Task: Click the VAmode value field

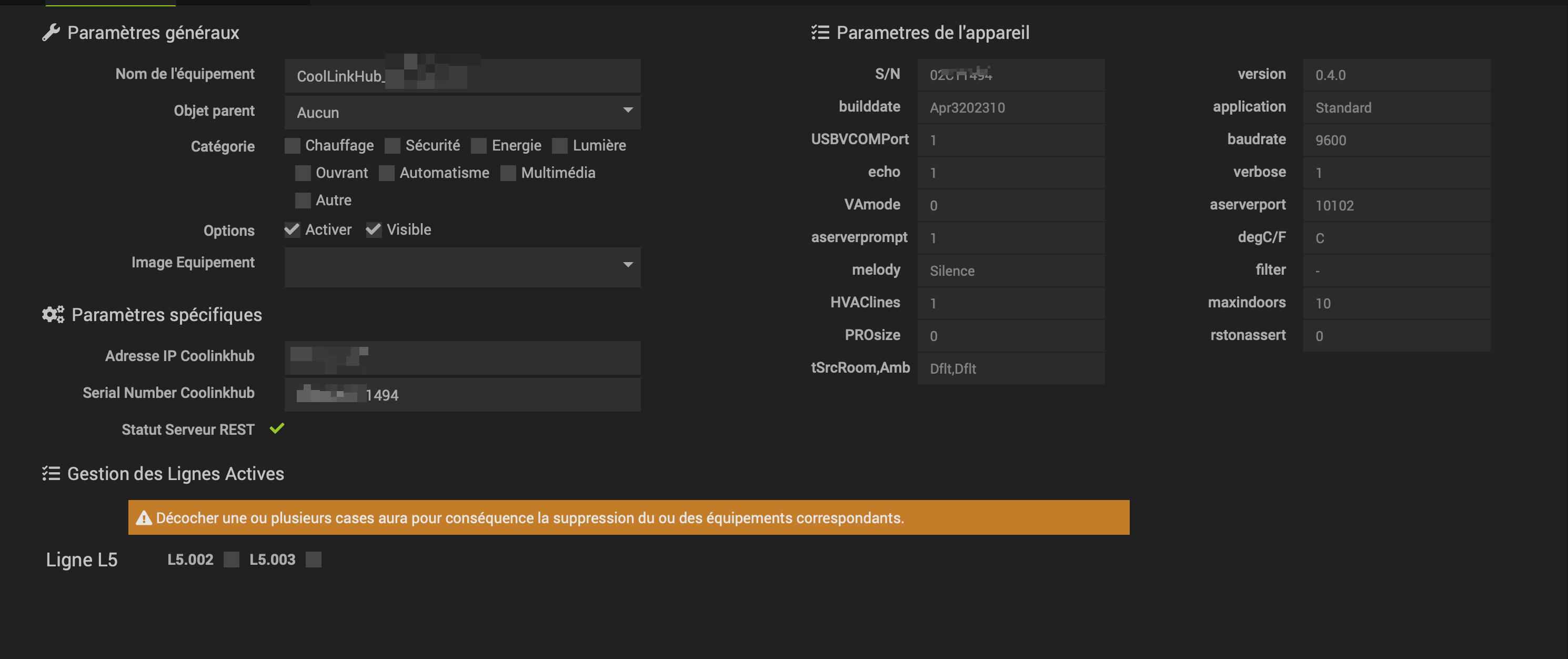Action: 1011,205
